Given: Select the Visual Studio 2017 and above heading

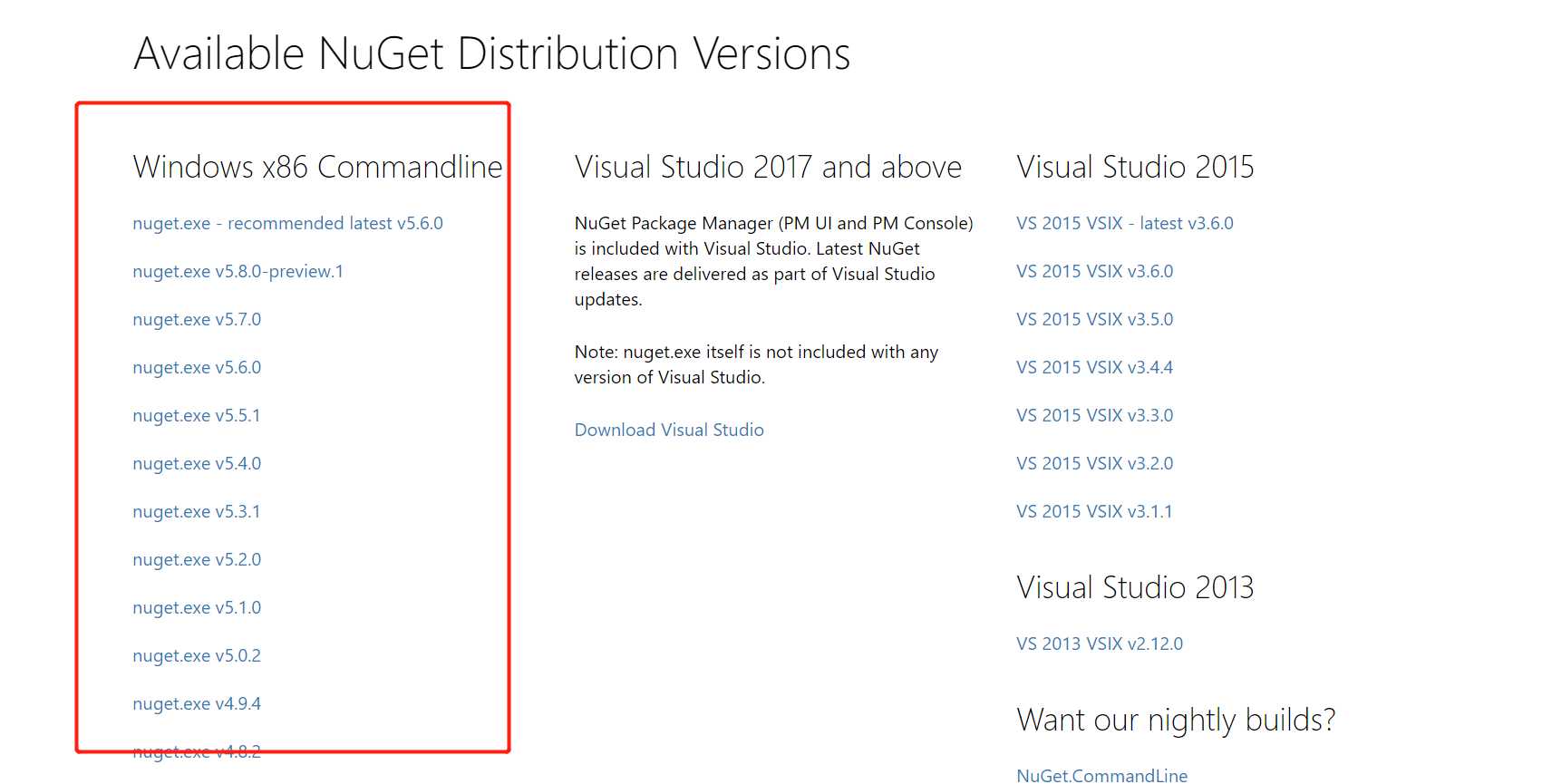Looking at the screenshot, I should click(x=768, y=167).
